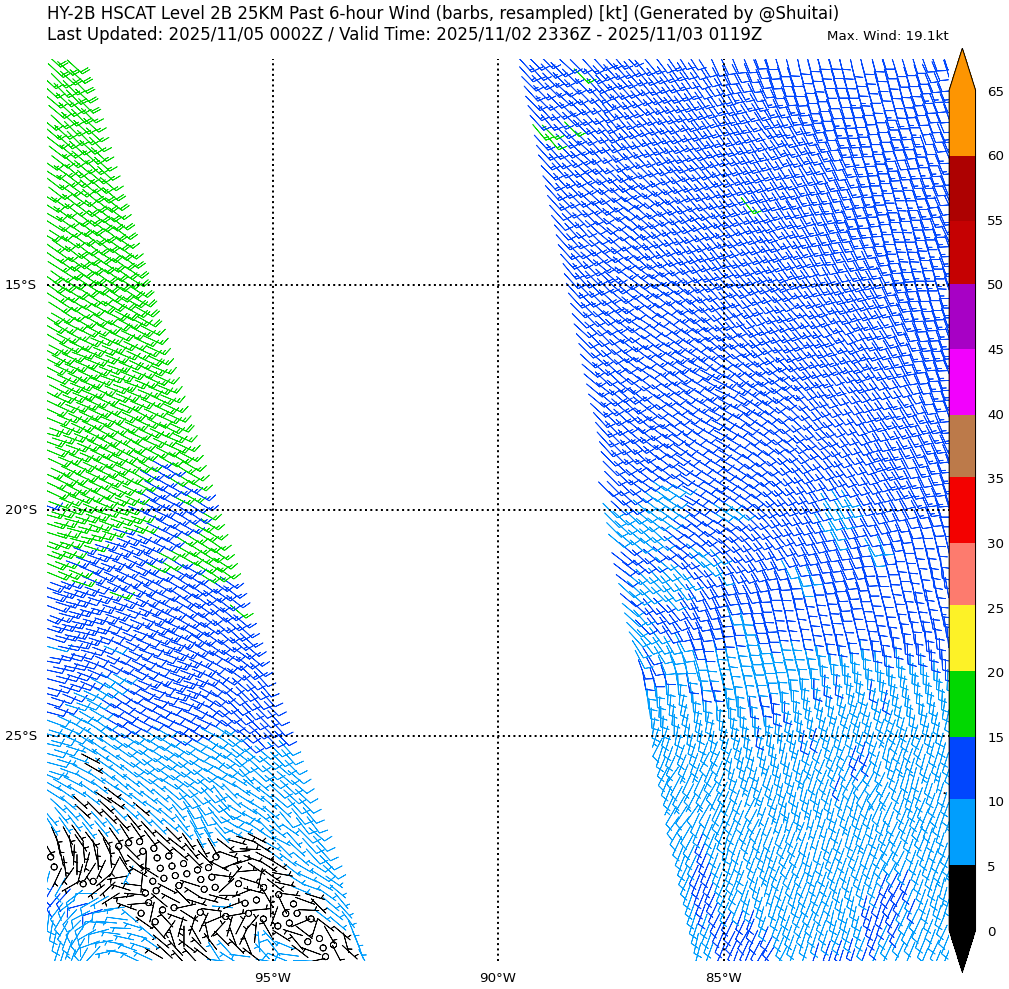Select the green 15-20 kt colorbar segment
The height and width of the screenshot is (989, 1009).
961,704
